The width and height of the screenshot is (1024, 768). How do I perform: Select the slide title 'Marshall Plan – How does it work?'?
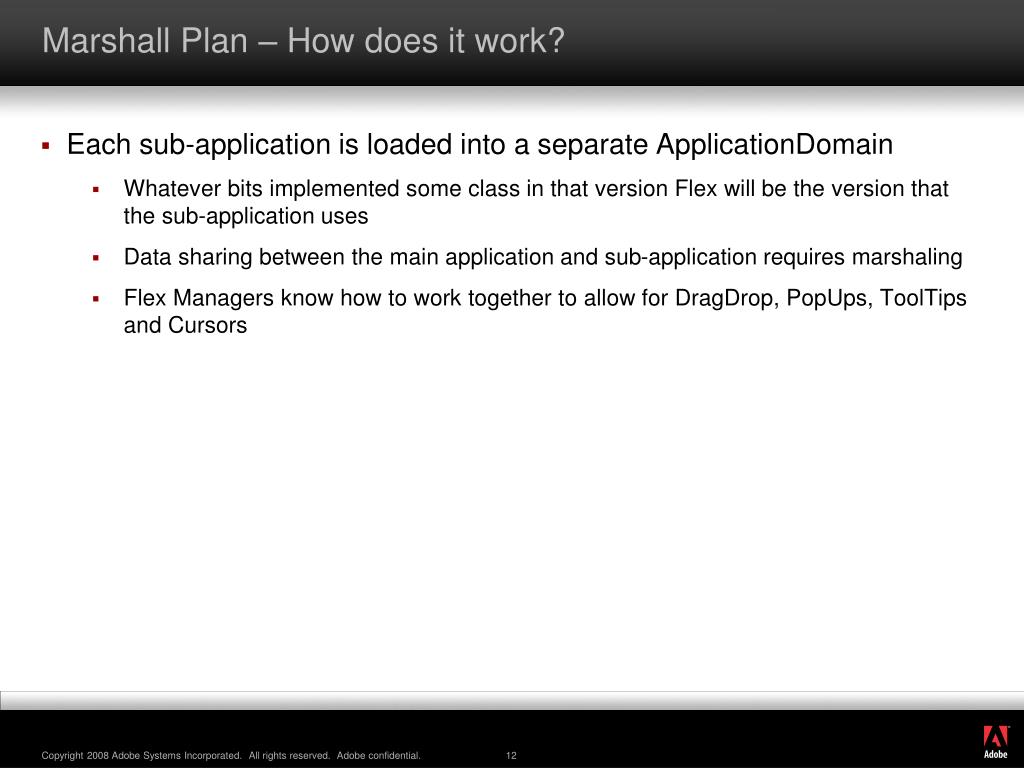click(x=303, y=41)
